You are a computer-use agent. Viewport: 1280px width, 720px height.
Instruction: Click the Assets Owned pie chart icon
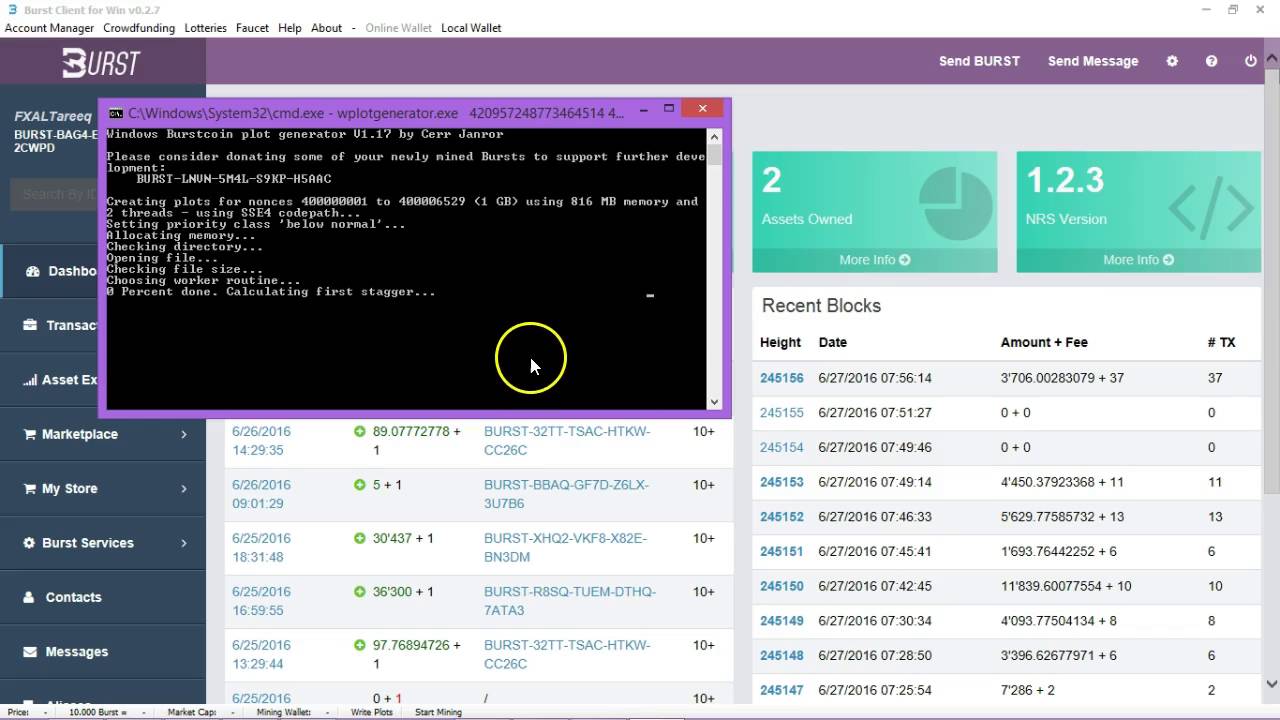pyautogui.click(x=955, y=203)
